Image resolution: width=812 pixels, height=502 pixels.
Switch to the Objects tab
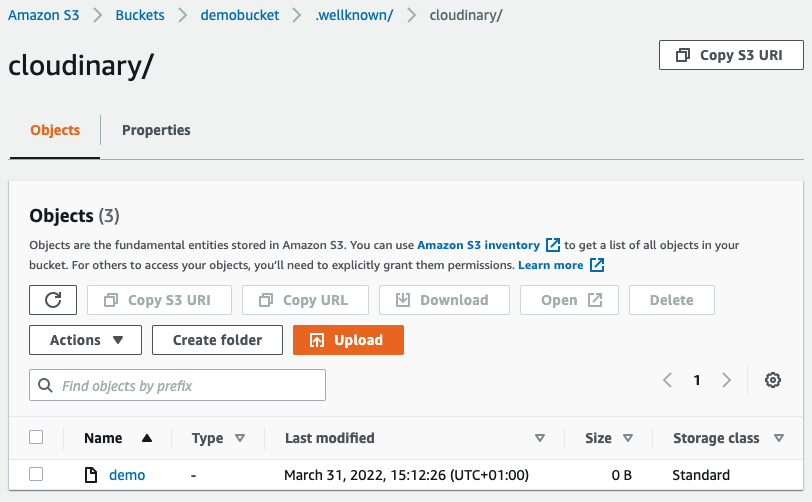pos(55,130)
